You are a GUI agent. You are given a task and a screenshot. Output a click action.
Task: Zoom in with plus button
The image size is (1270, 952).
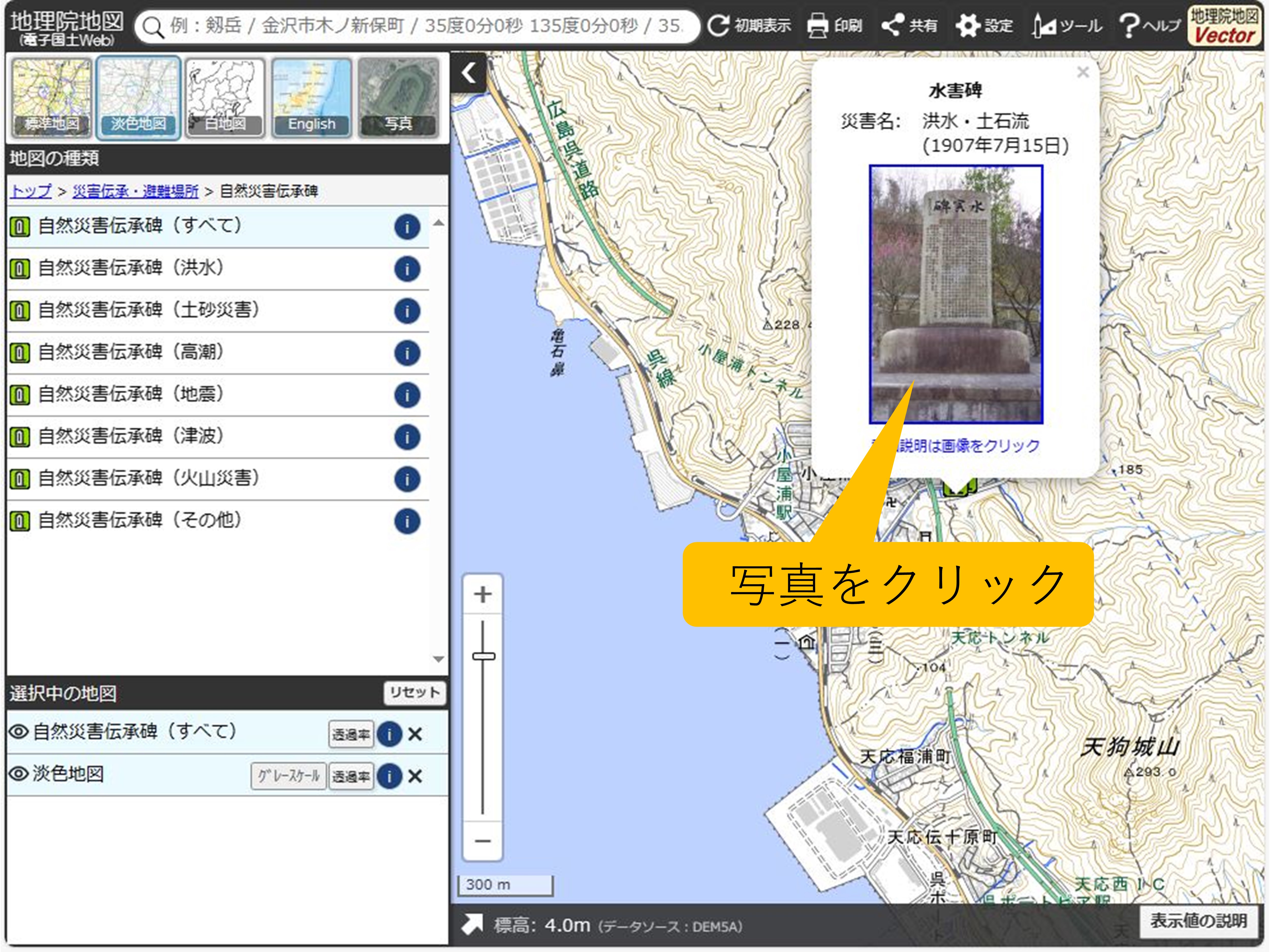483,595
